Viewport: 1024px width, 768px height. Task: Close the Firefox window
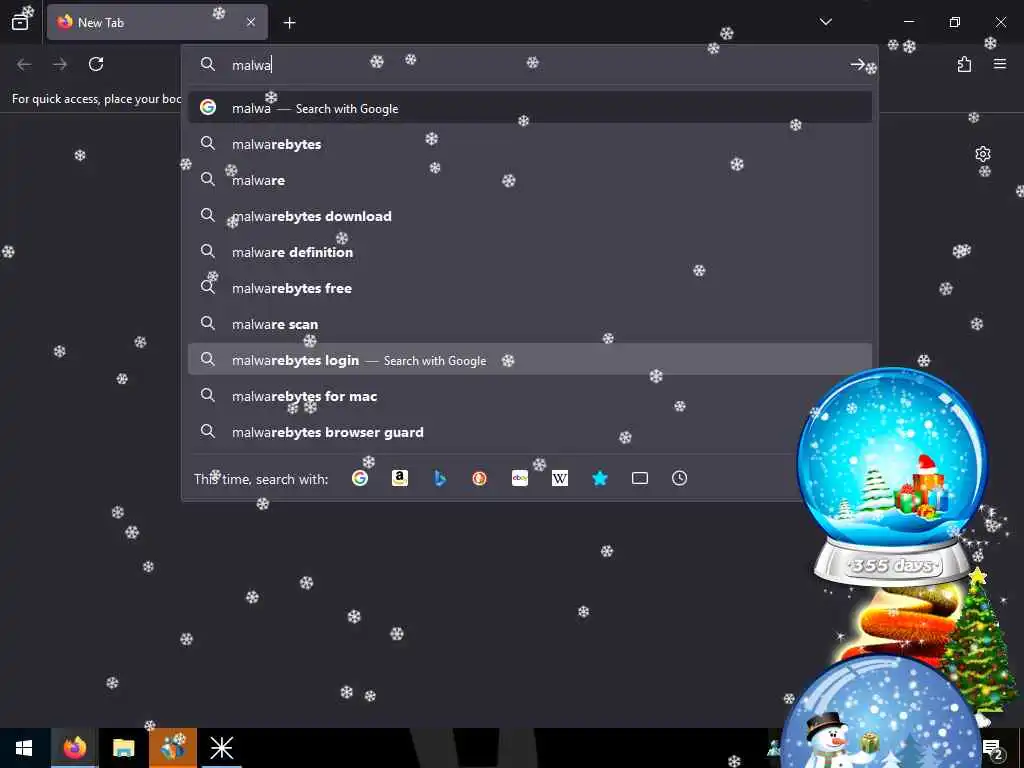[1000, 22]
